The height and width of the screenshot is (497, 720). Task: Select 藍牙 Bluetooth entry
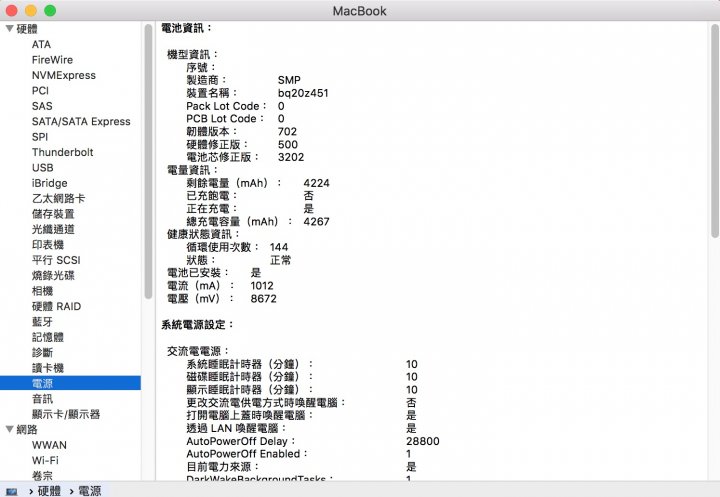pyautogui.click(x=43, y=322)
